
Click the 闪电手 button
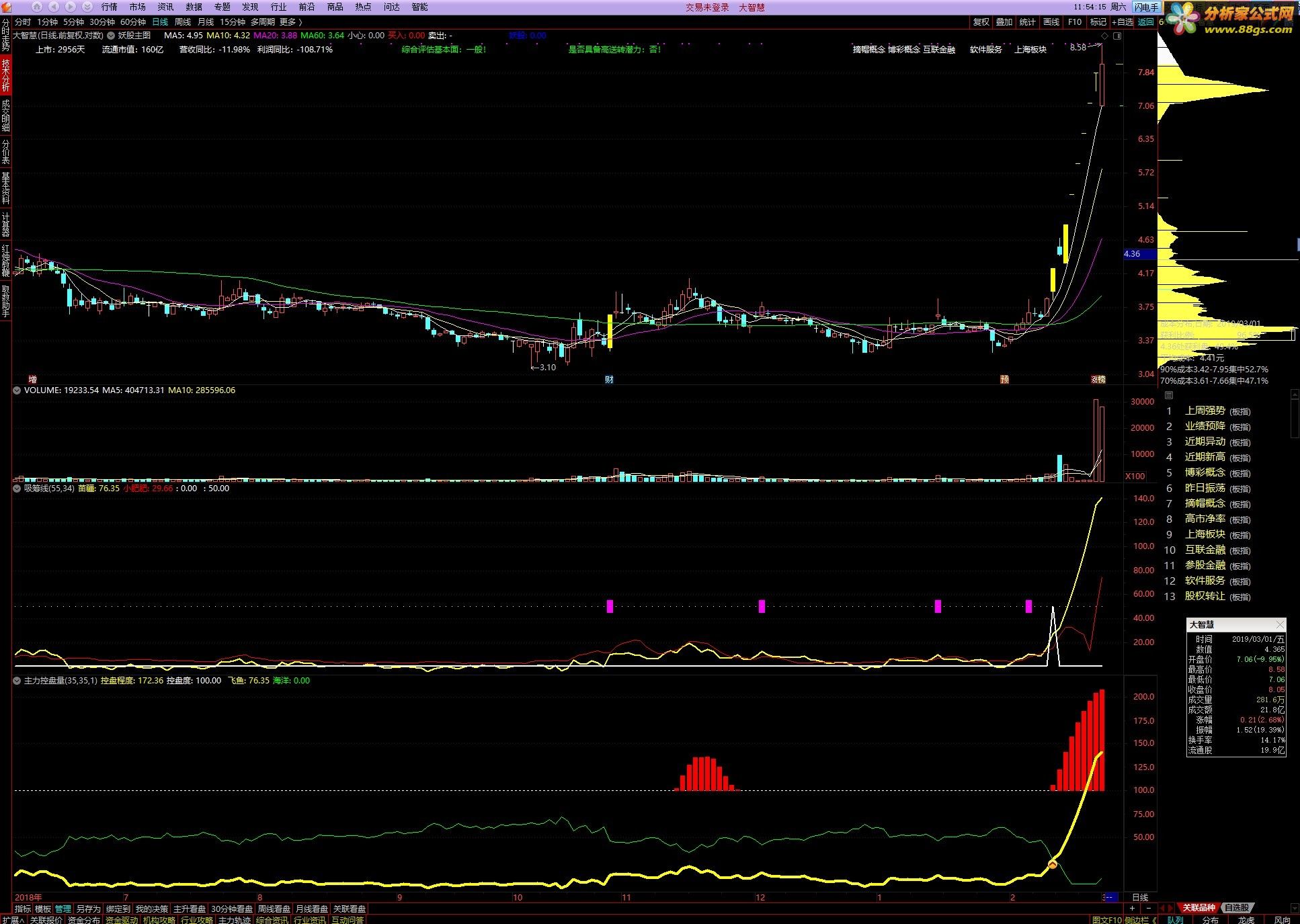coord(1146,7)
